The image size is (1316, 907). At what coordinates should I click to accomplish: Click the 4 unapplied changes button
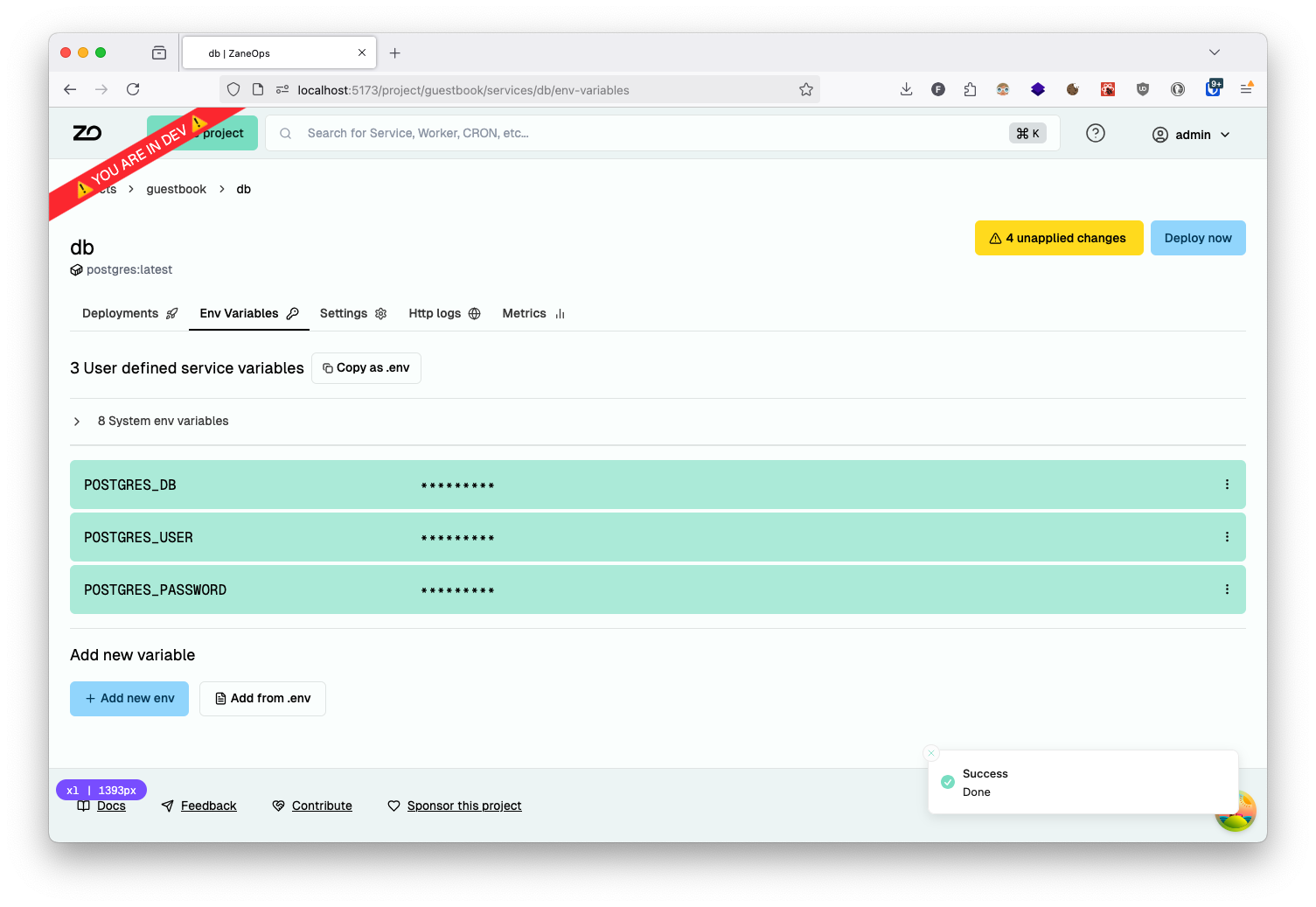pyautogui.click(x=1059, y=238)
